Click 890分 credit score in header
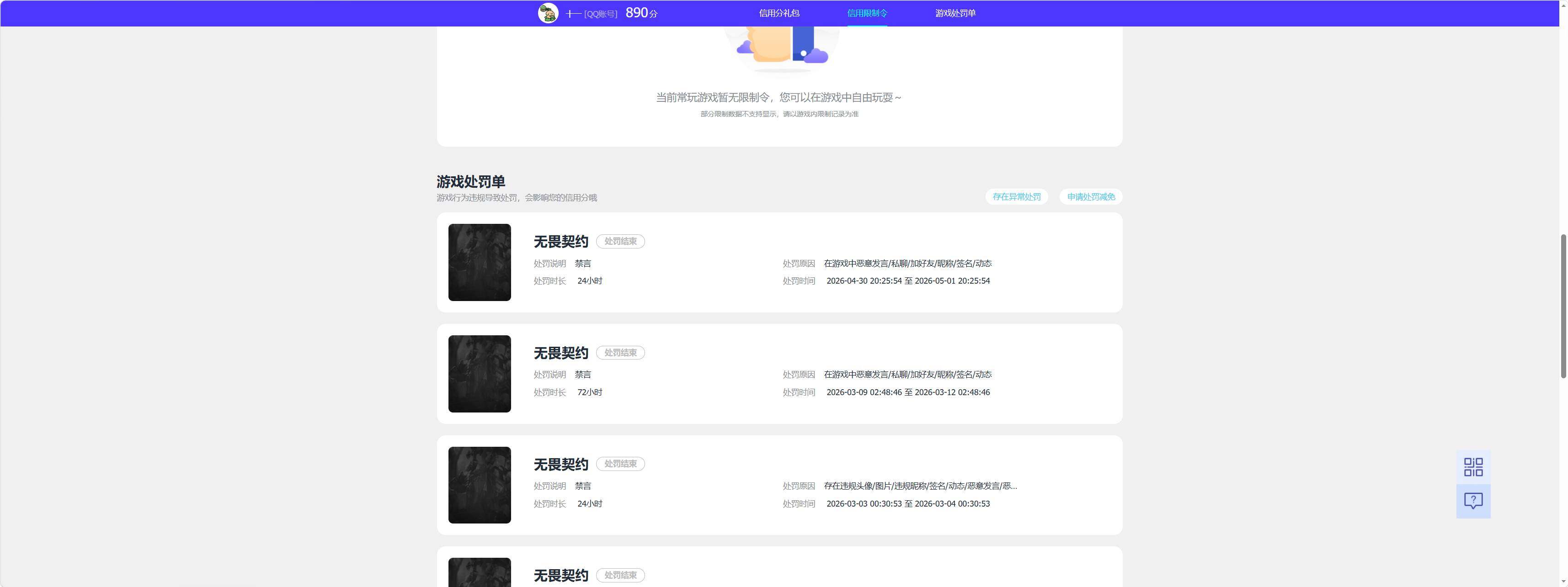1568x587 pixels. pyautogui.click(x=641, y=13)
